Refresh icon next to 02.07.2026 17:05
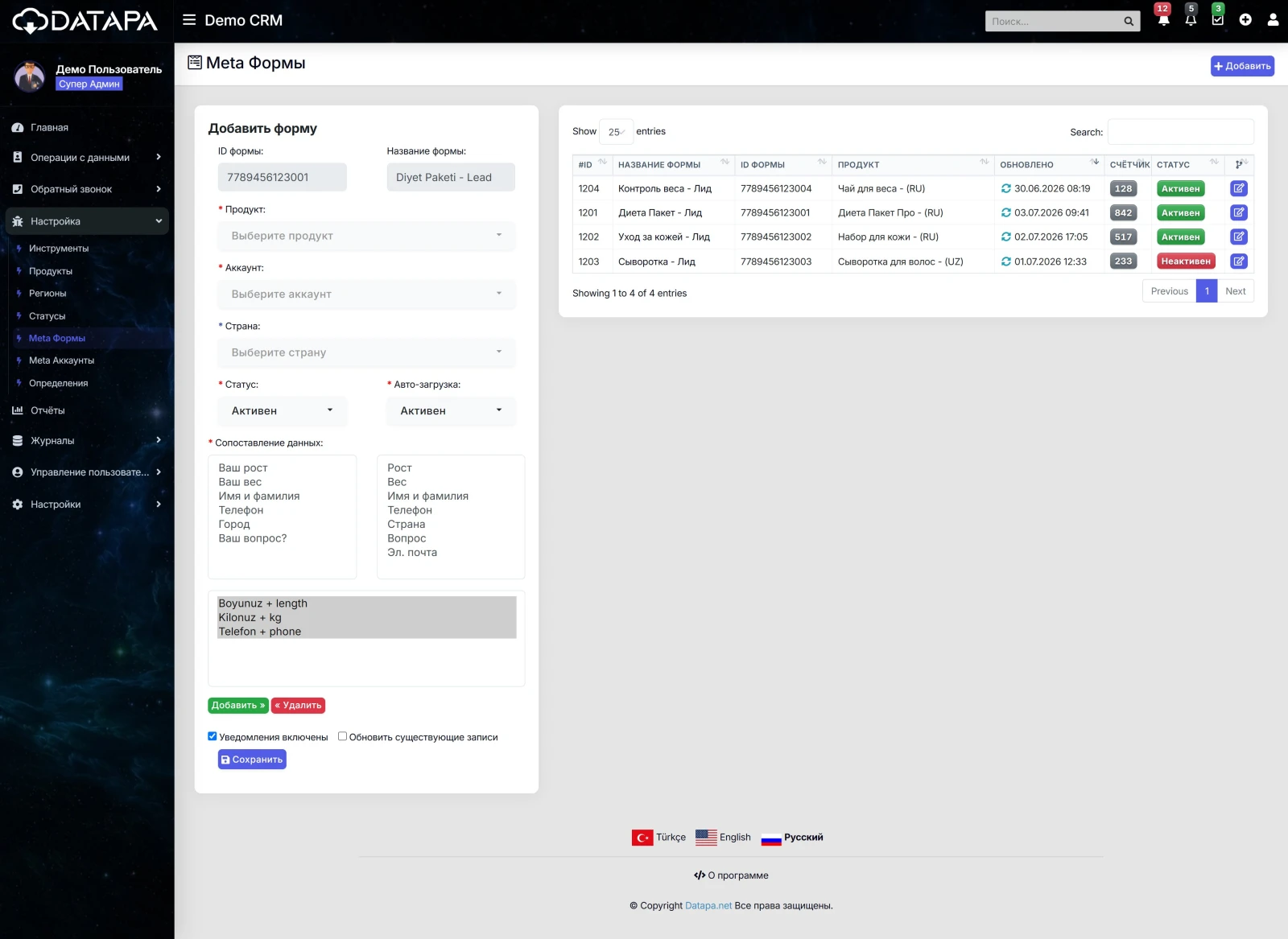Viewport: 1288px width, 939px height. (x=1005, y=237)
